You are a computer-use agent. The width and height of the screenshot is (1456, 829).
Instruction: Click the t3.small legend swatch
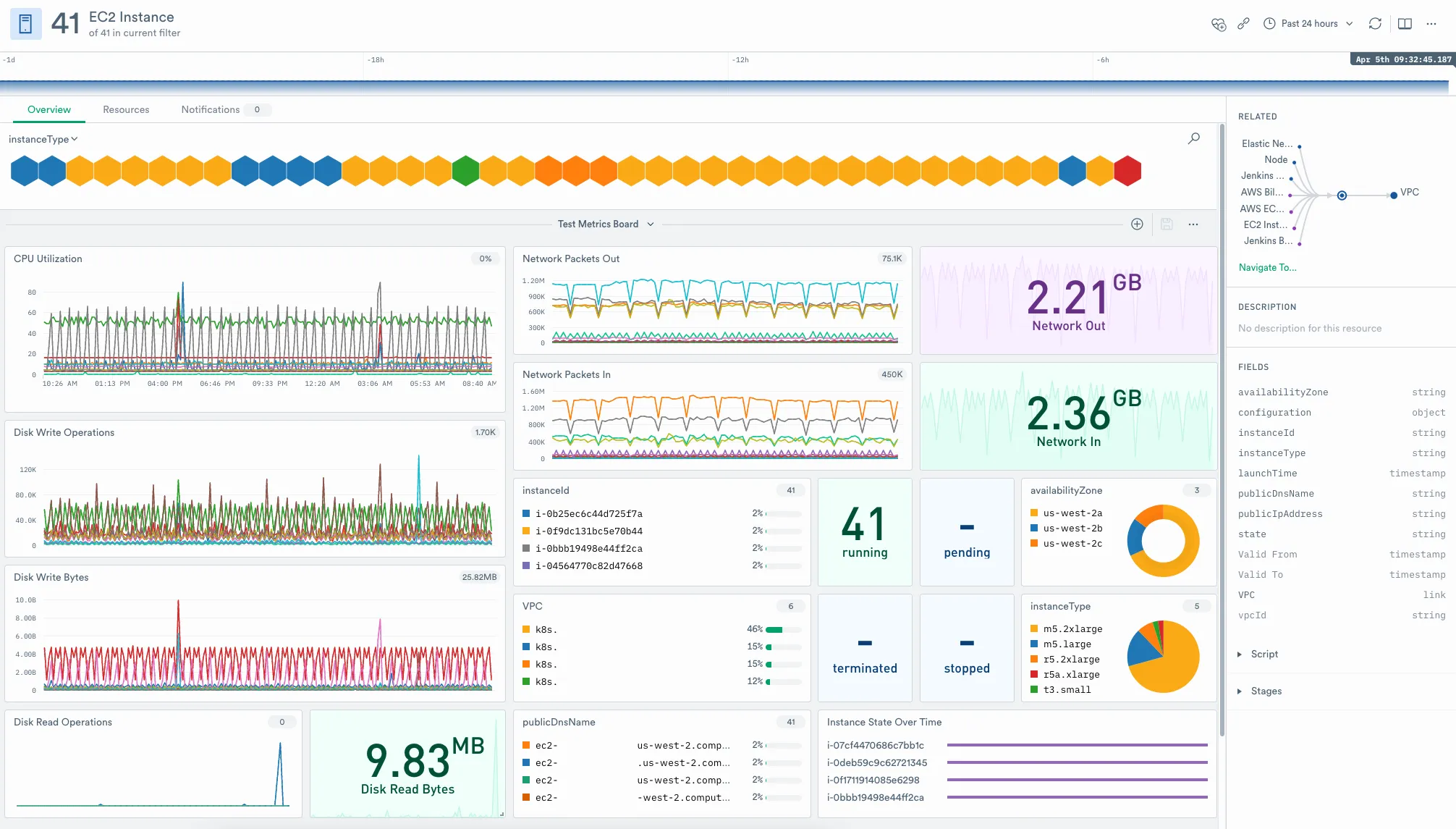[x=1034, y=690]
